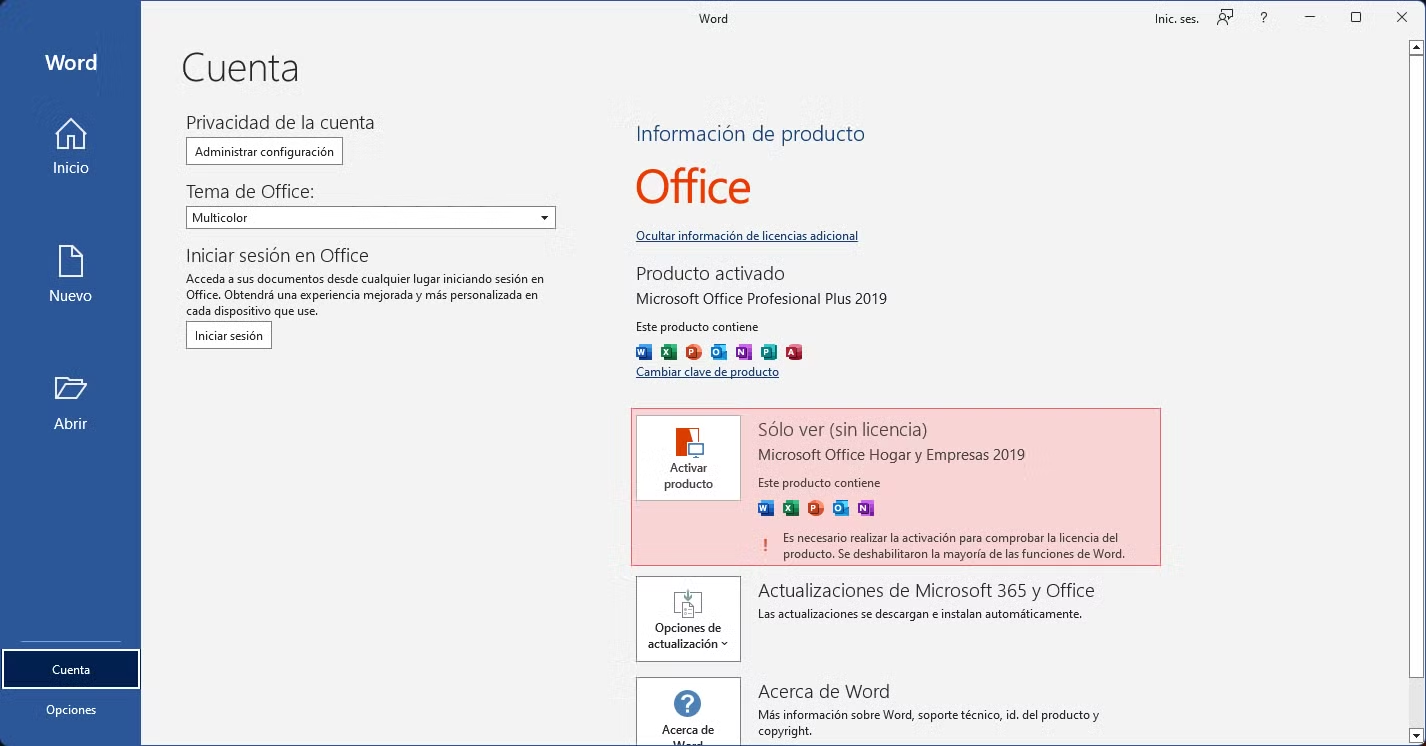Open the Tema de Office Multicolor dropdown

pos(371,217)
